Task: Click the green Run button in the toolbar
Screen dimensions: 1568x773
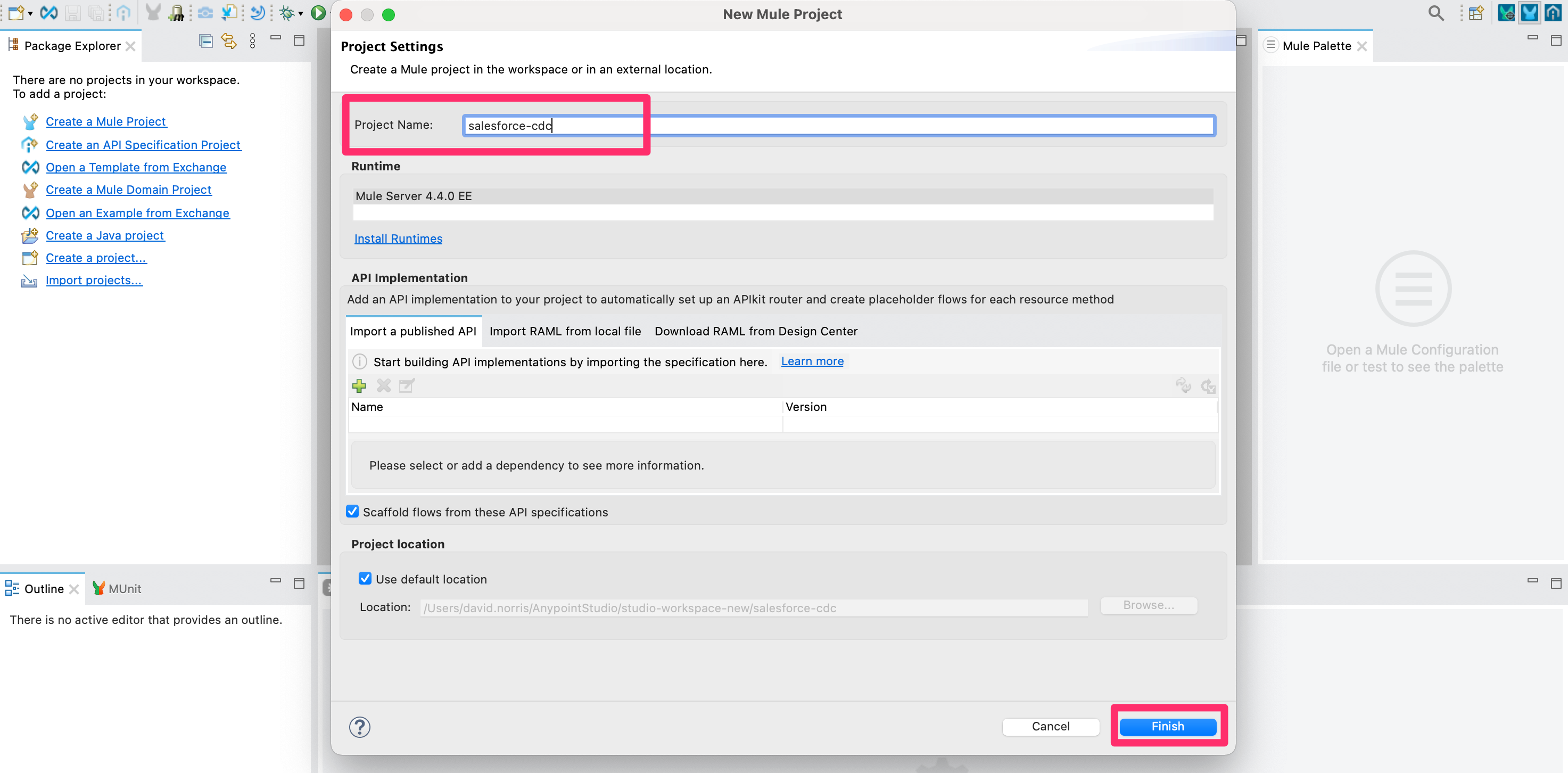Action: click(x=318, y=13)
